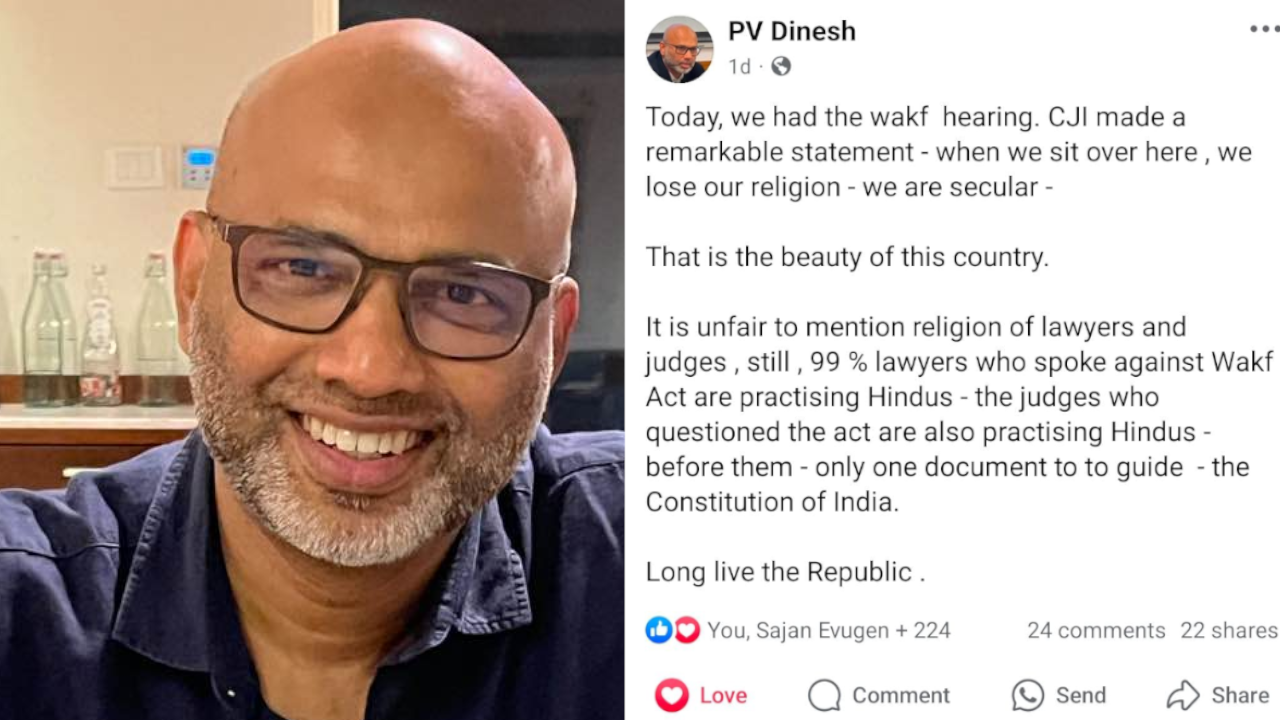Click the Send button label

pyautogui.click(x=1081, y=695)
